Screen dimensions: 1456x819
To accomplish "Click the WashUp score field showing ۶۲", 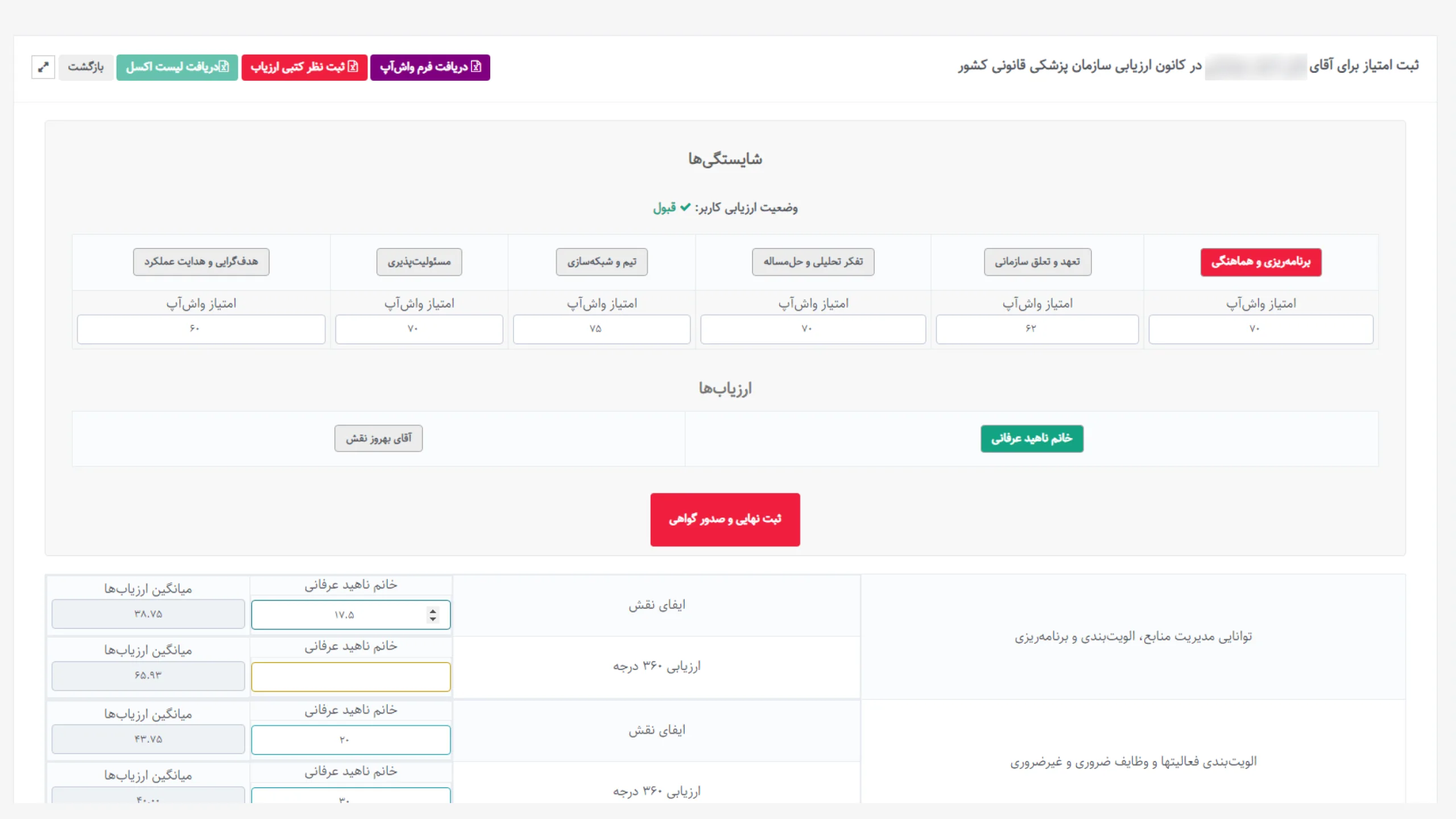I will click(x=1037, y=329).
